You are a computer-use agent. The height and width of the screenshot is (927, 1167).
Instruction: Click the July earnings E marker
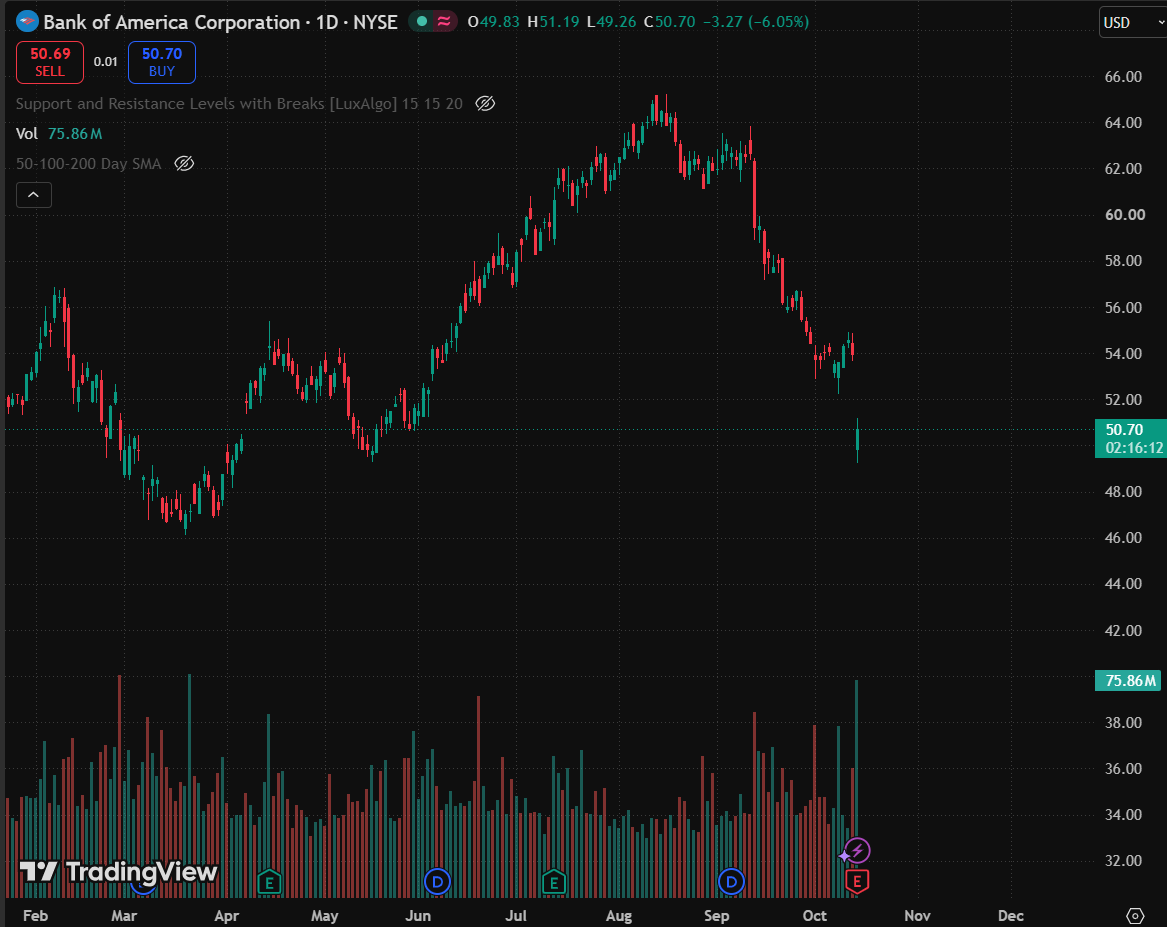click(x=554, y=882)
